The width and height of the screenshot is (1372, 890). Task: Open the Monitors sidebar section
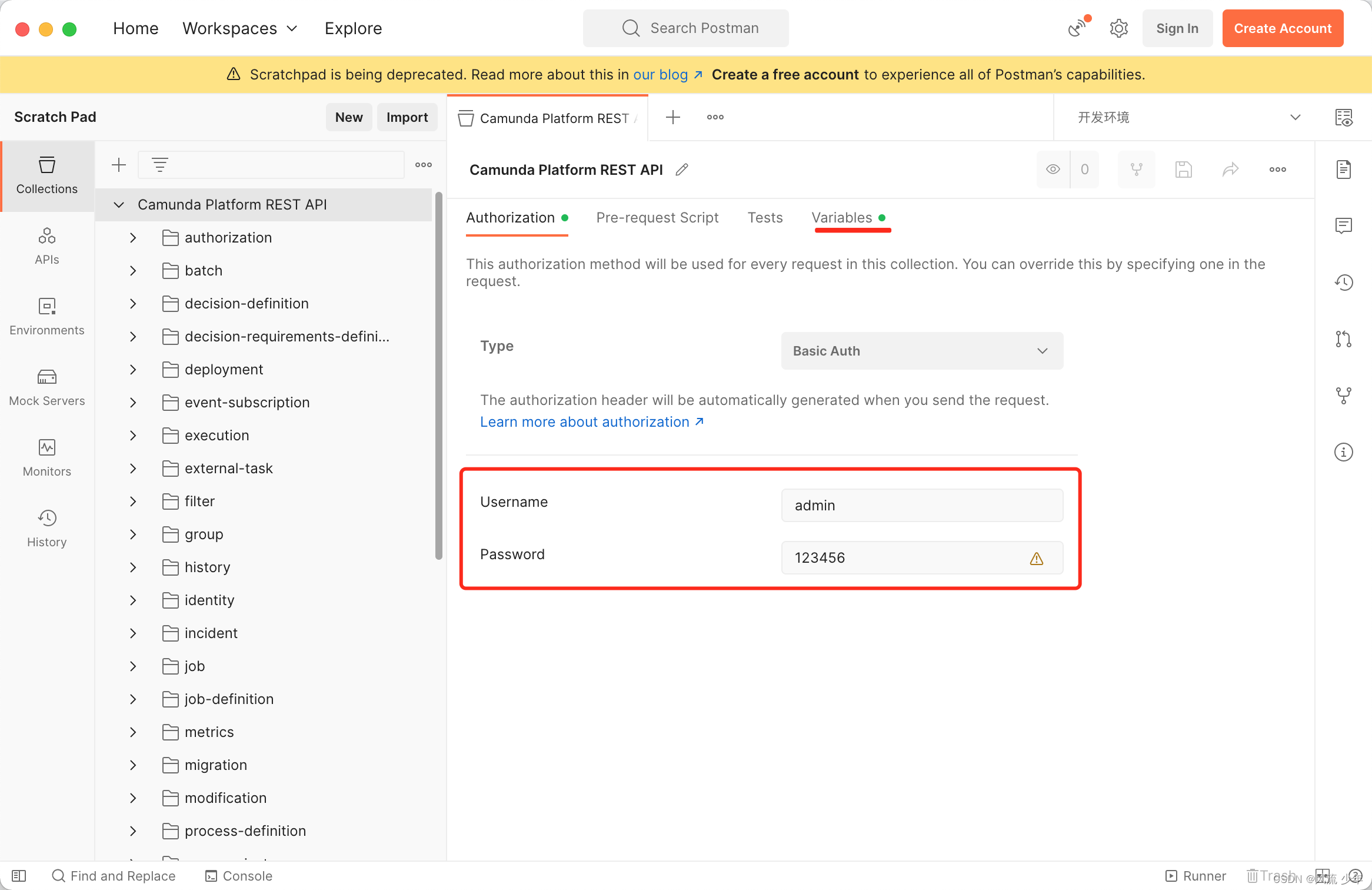tap(47, 458)
